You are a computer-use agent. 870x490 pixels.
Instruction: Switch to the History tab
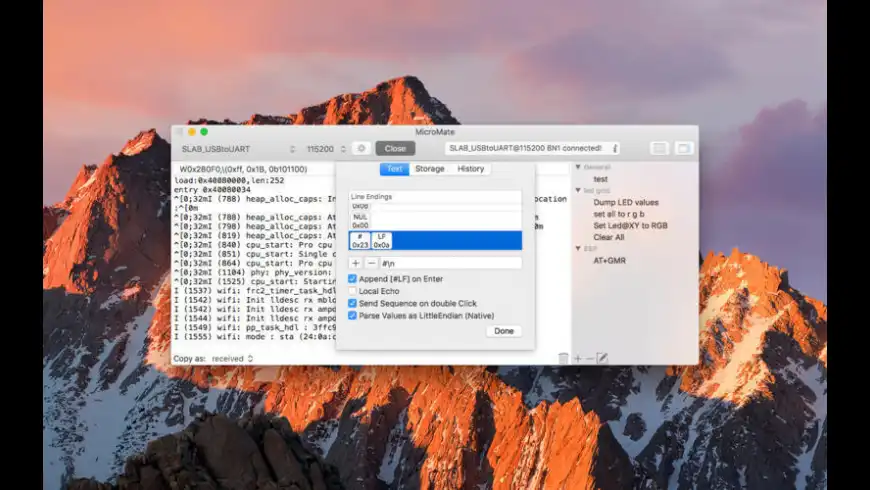(471, 169)
